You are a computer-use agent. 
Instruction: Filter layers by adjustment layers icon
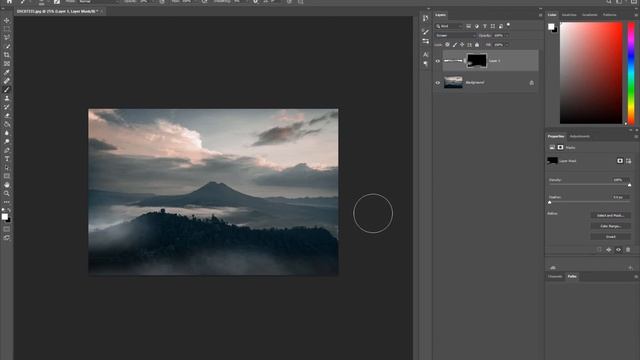coord(477,26)
